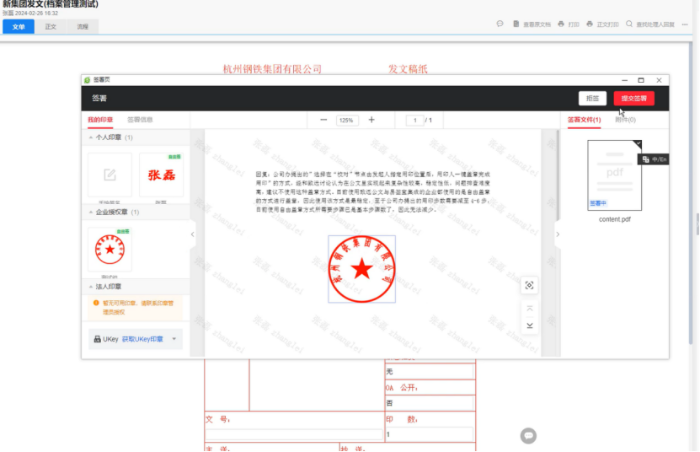Click the locate seal position icon
The image size is (700, 452).
(x=529, y=285)
